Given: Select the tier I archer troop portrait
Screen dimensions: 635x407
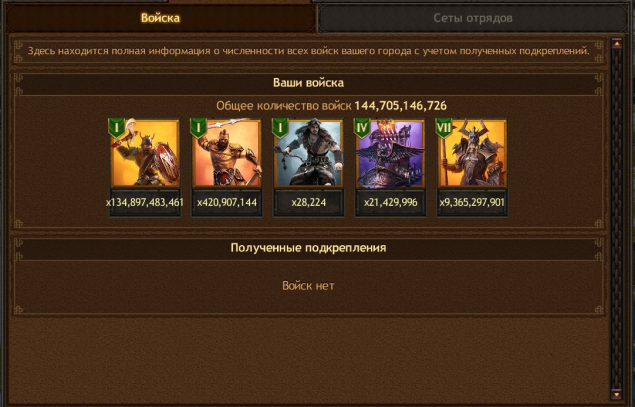Looking at the screenshot, I should click(309, 153).
